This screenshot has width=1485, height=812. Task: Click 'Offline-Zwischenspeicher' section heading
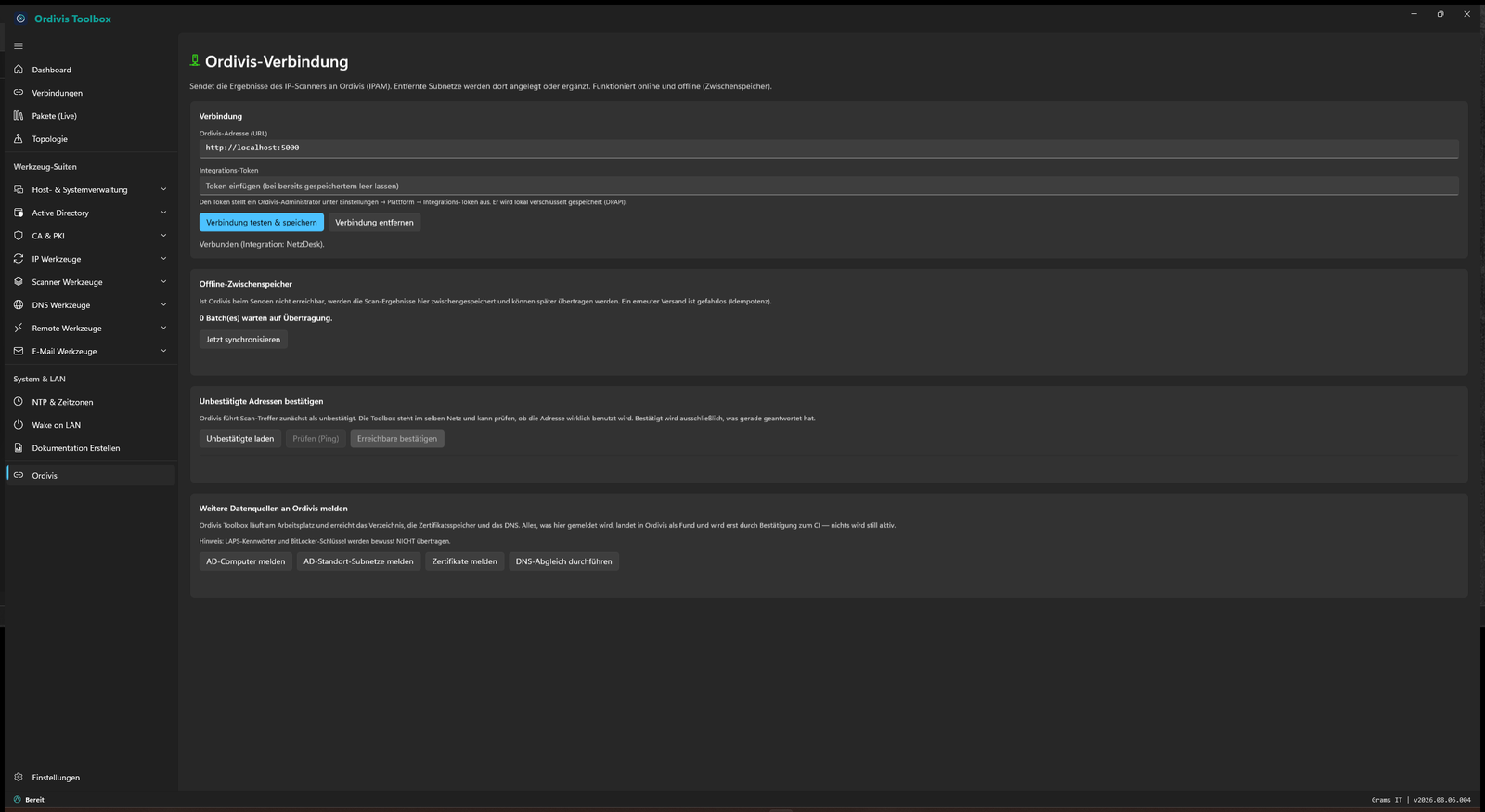pyautogui.click(x=246, y=284)
